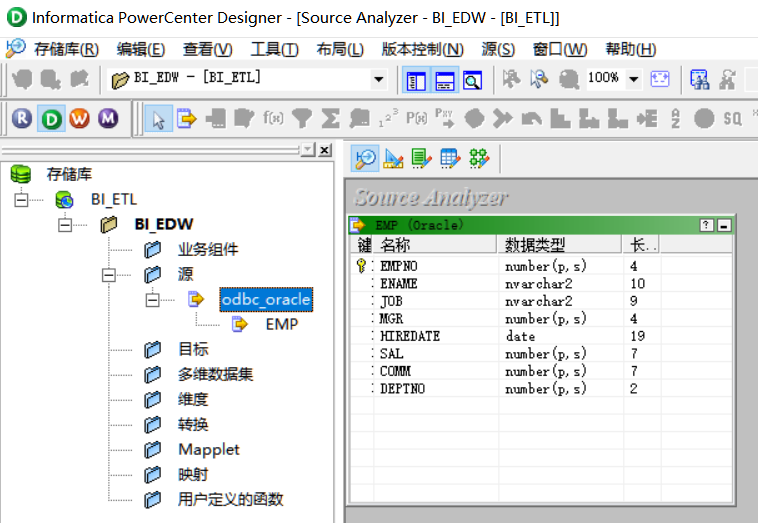Screen dimensions: 758x523
Task: Select the arrow pointer tool
Action: [159, 119]
